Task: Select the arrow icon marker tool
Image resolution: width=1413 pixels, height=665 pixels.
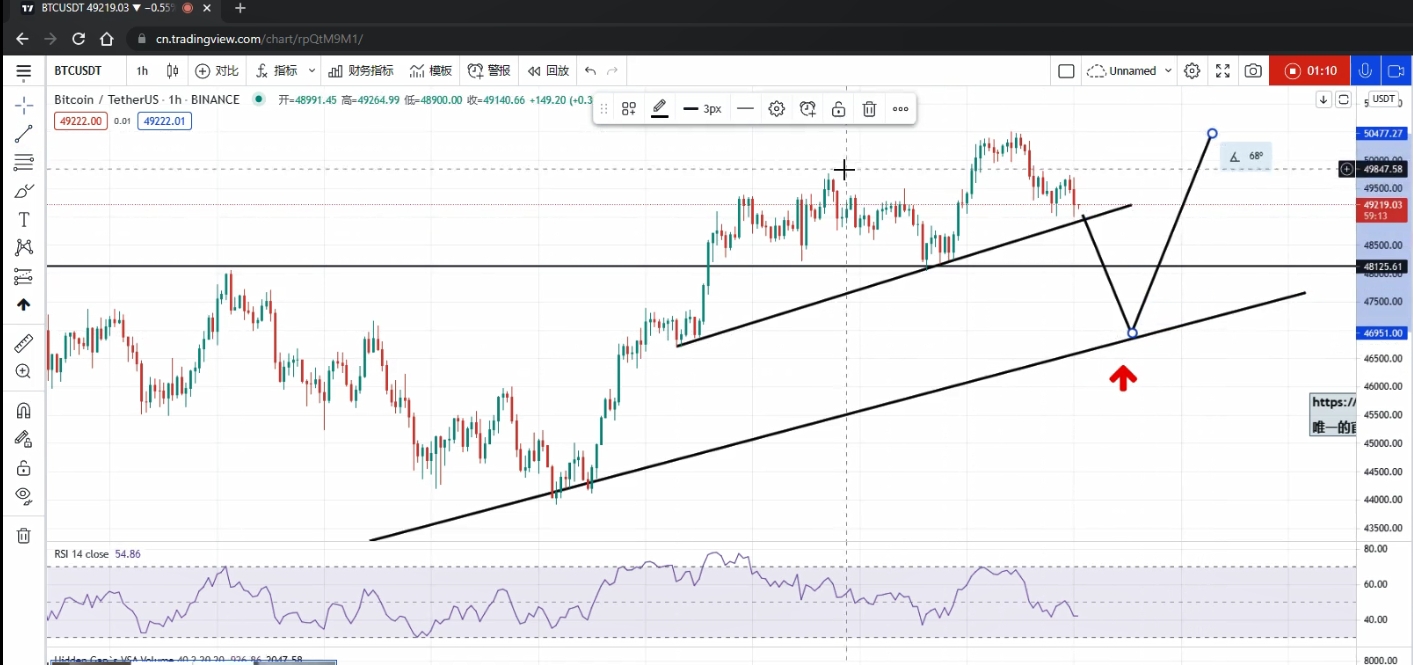Action: click(23, 305)
